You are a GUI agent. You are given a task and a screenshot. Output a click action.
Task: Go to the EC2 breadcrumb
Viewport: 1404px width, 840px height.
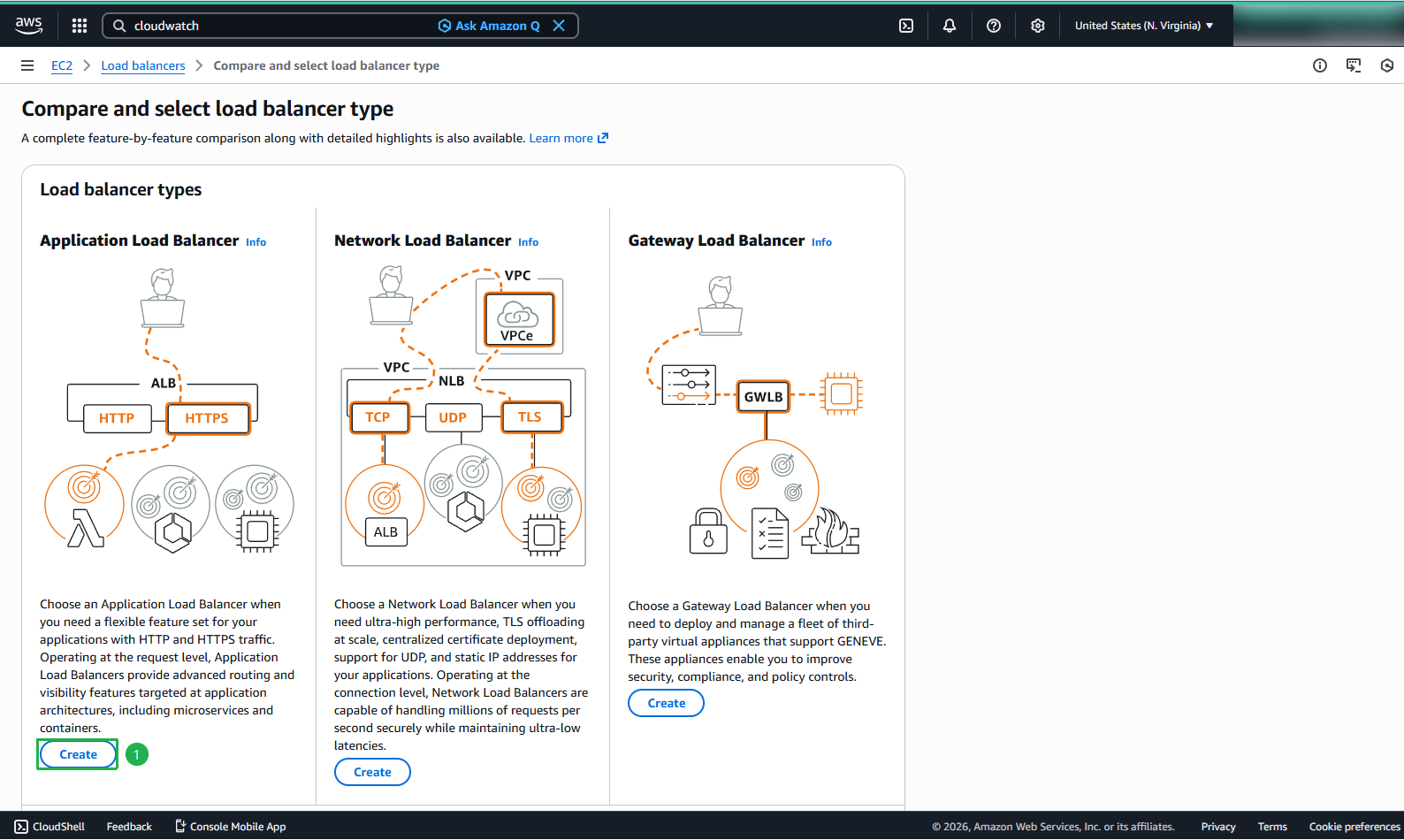click(62, 65)
